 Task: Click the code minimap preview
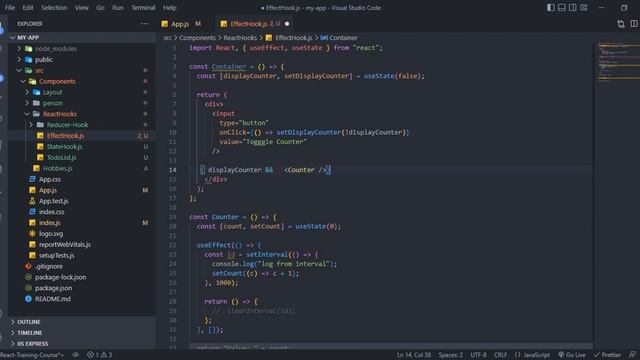617,62
